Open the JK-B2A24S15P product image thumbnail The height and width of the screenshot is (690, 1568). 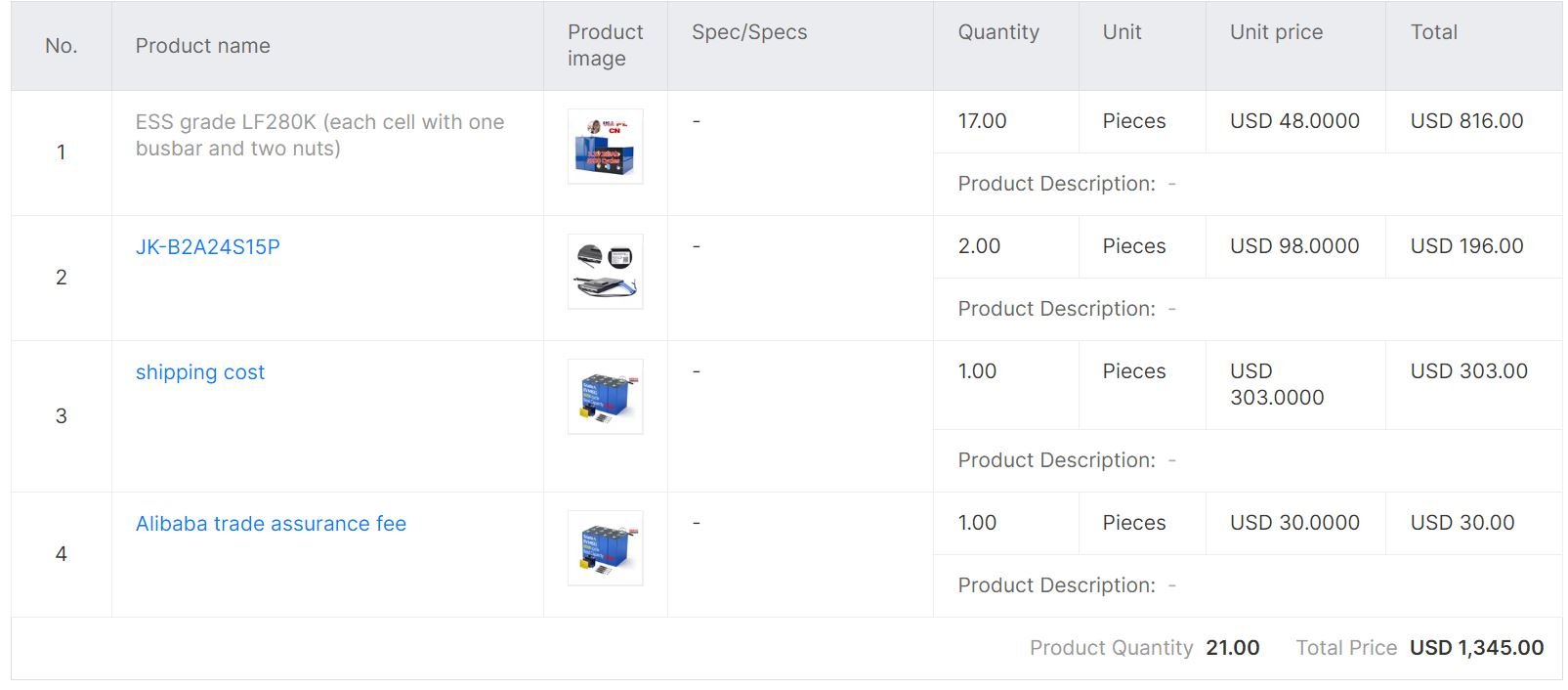tap(605, 272)
